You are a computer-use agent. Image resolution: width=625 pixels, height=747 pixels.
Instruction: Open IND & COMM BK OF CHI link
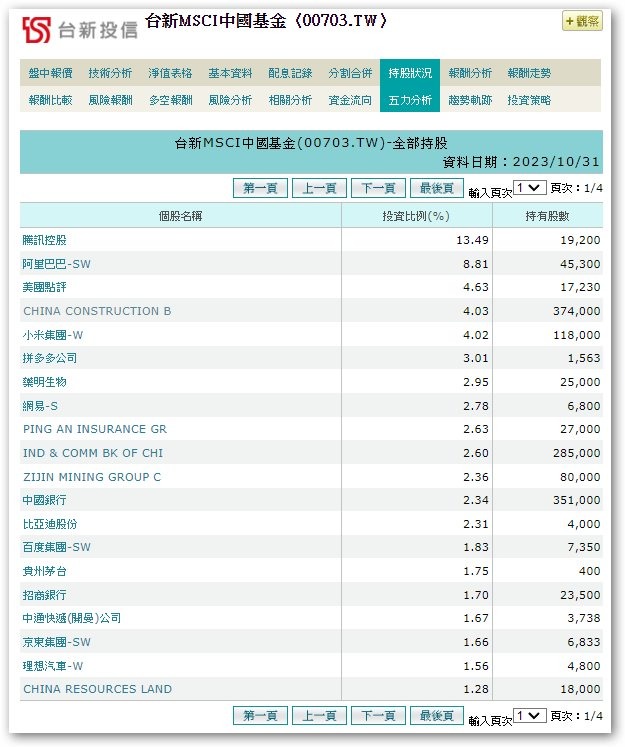point(93,453)
